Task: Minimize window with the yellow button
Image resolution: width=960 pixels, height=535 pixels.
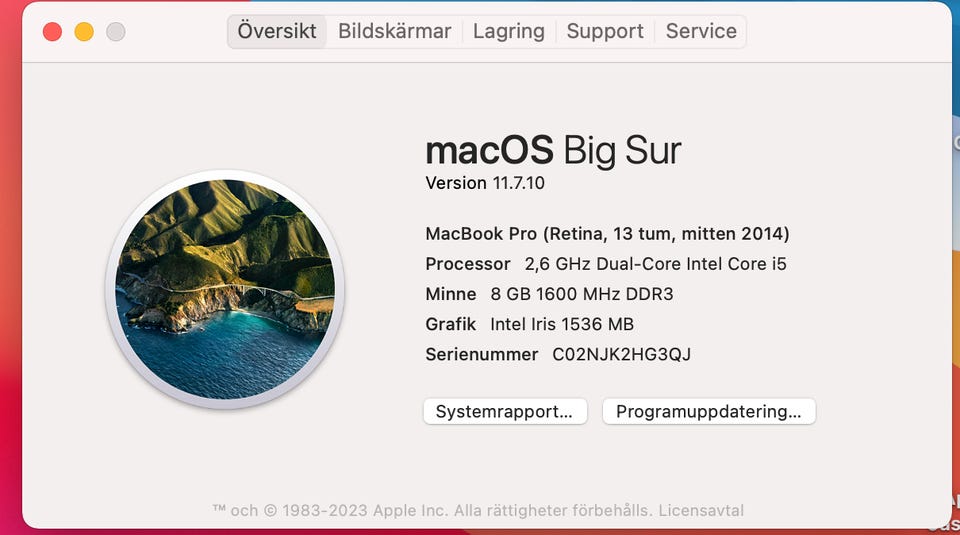Action: pos(84,32)
